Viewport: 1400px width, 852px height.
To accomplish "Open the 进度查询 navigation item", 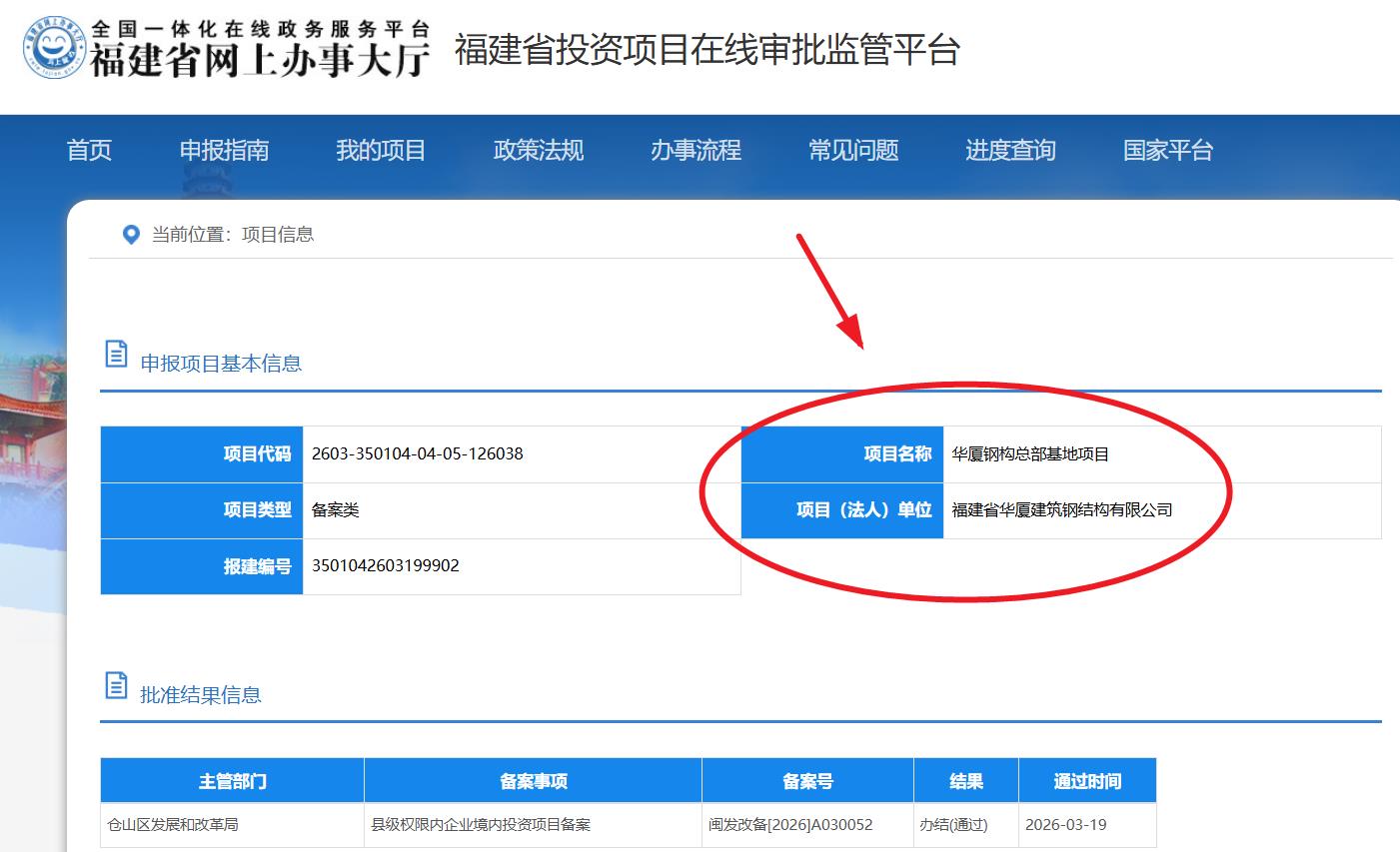I will (1010, 151).
